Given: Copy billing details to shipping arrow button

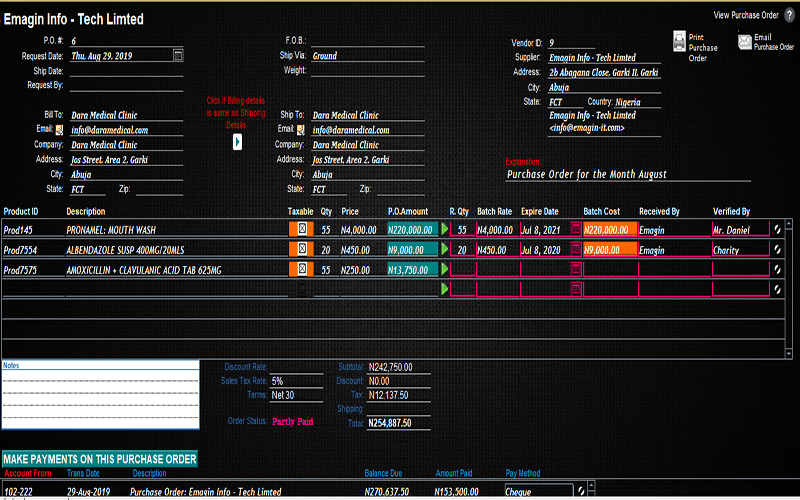Looking at the screenshot, I should coord(237,142).
